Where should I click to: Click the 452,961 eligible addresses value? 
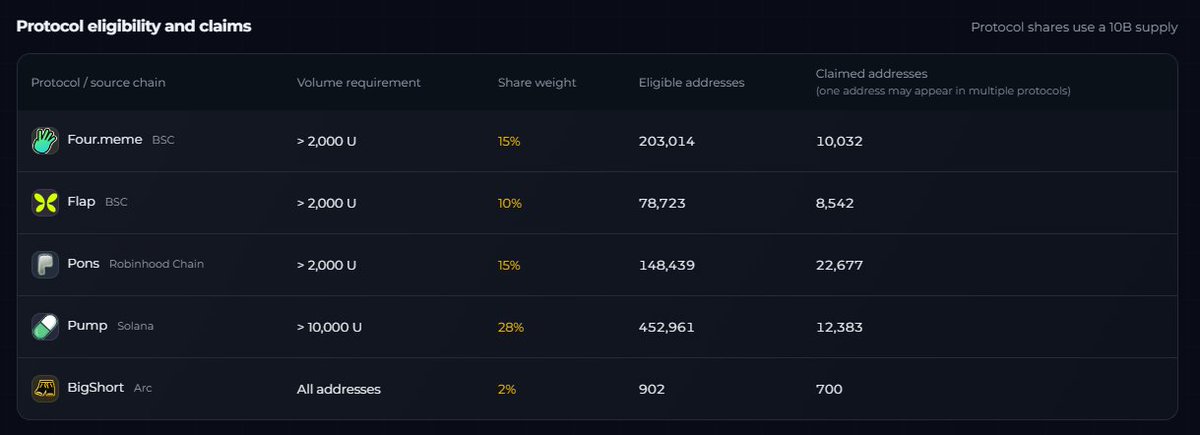(x=666, y=327)
